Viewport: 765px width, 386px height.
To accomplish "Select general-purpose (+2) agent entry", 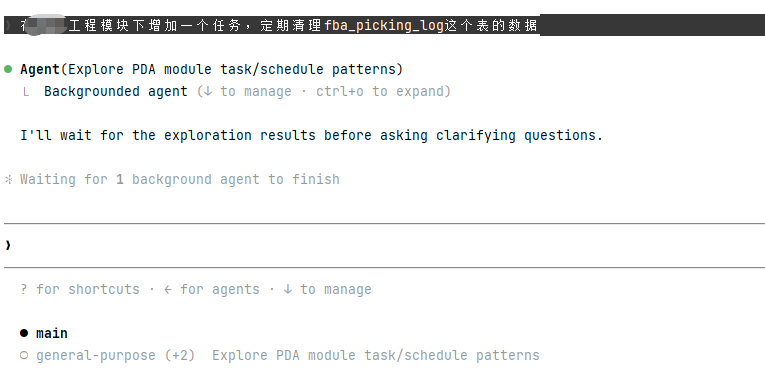I will (x=115, y=355).
